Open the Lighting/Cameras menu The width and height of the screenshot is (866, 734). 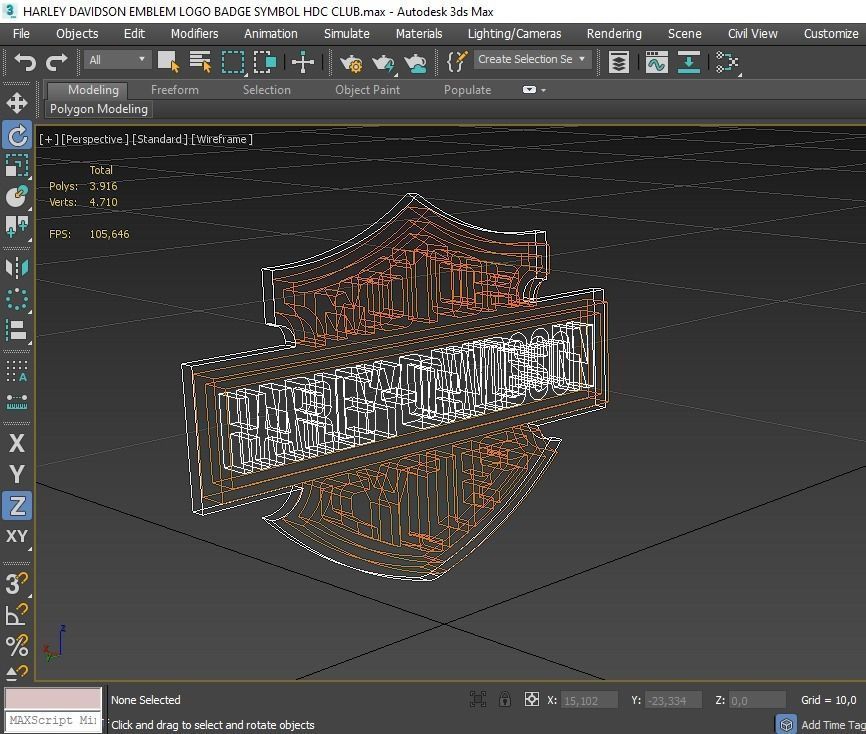pyautogui.click(x=514, y=33)
